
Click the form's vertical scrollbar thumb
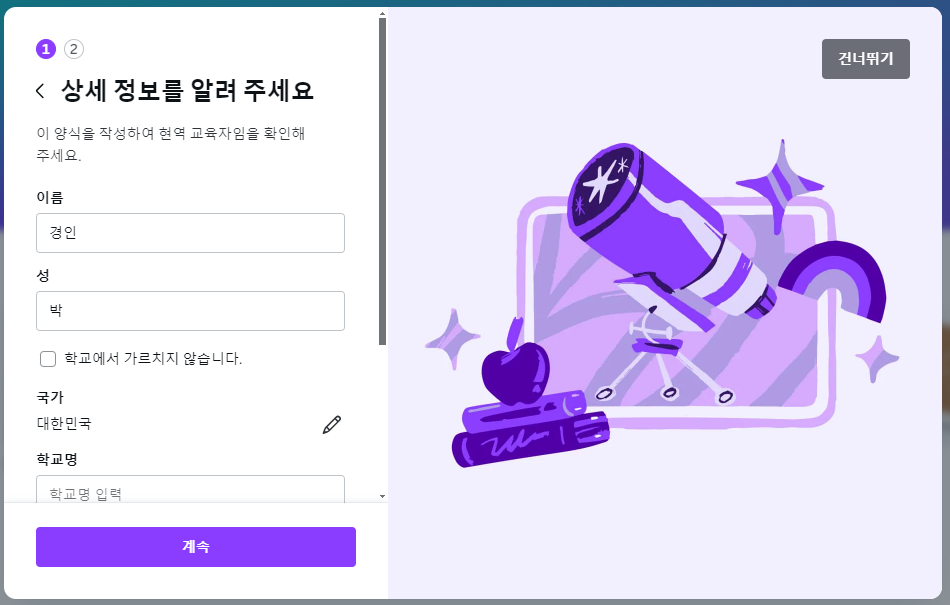pyautogui.click(x=382, y=182)
